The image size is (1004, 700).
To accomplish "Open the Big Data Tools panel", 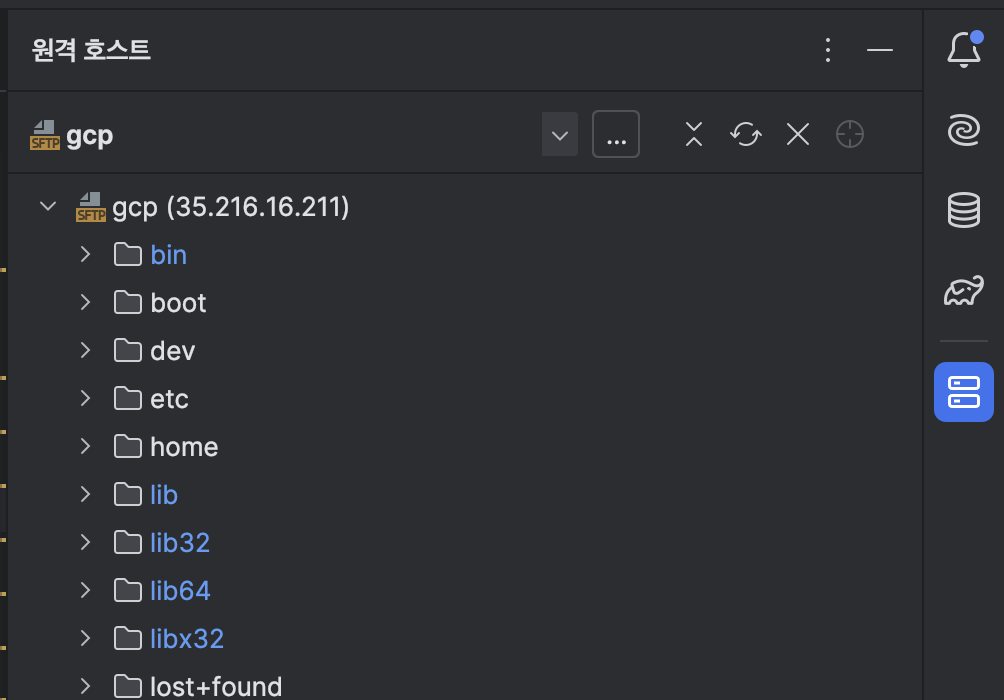I will tap(963, 291).
